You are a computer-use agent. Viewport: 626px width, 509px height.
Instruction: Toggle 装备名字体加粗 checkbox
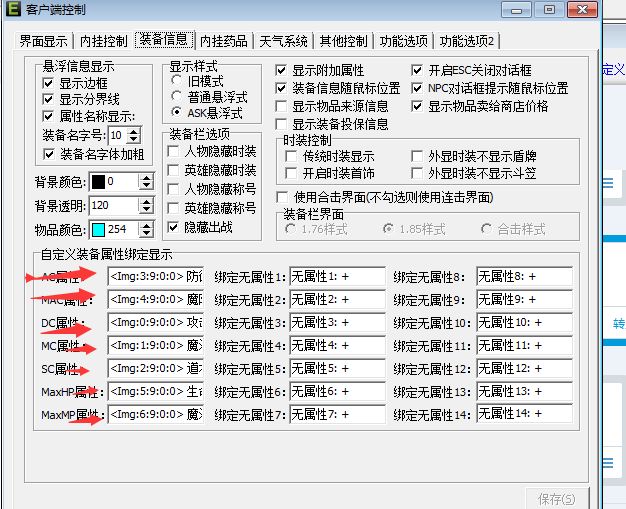pos(49,154)
